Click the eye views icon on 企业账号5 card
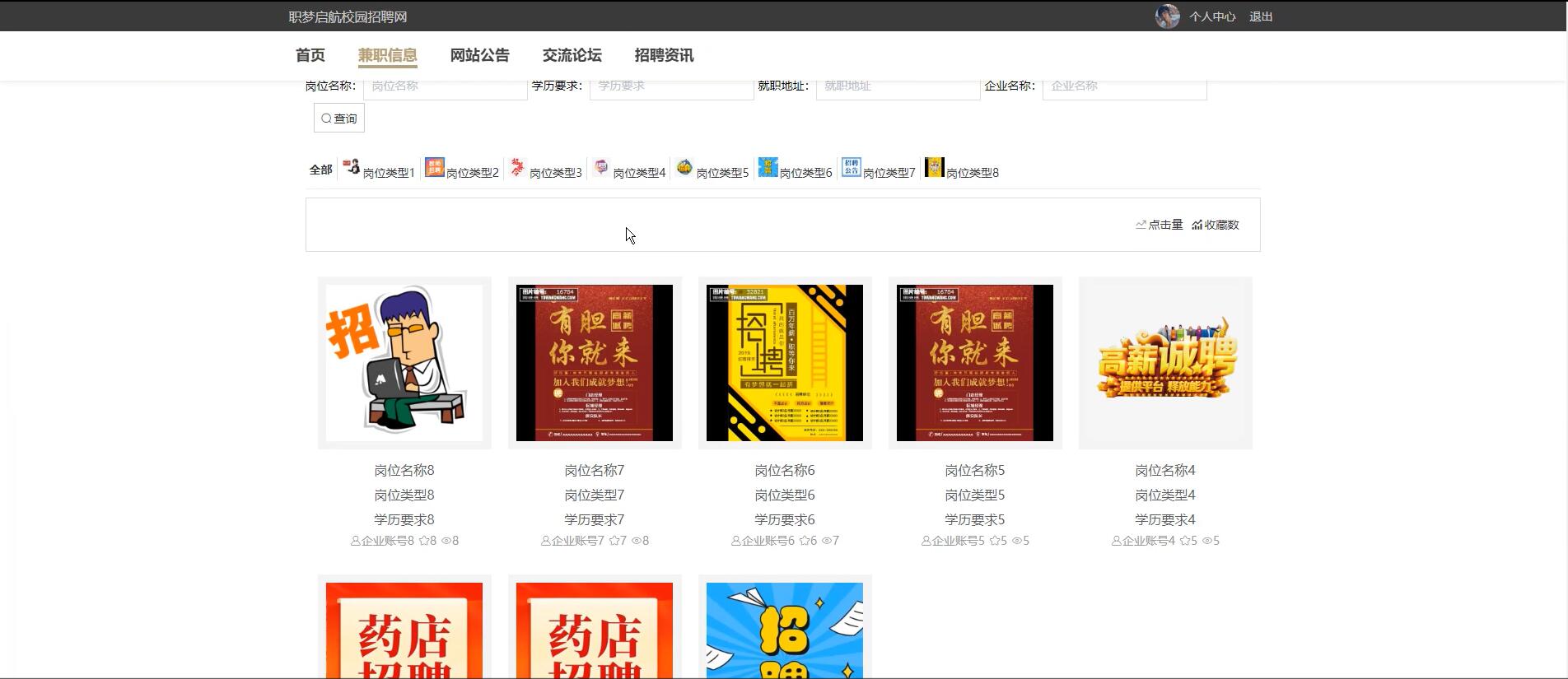The height and width of the screenshot is (679, 1568). coord(1017,541)
